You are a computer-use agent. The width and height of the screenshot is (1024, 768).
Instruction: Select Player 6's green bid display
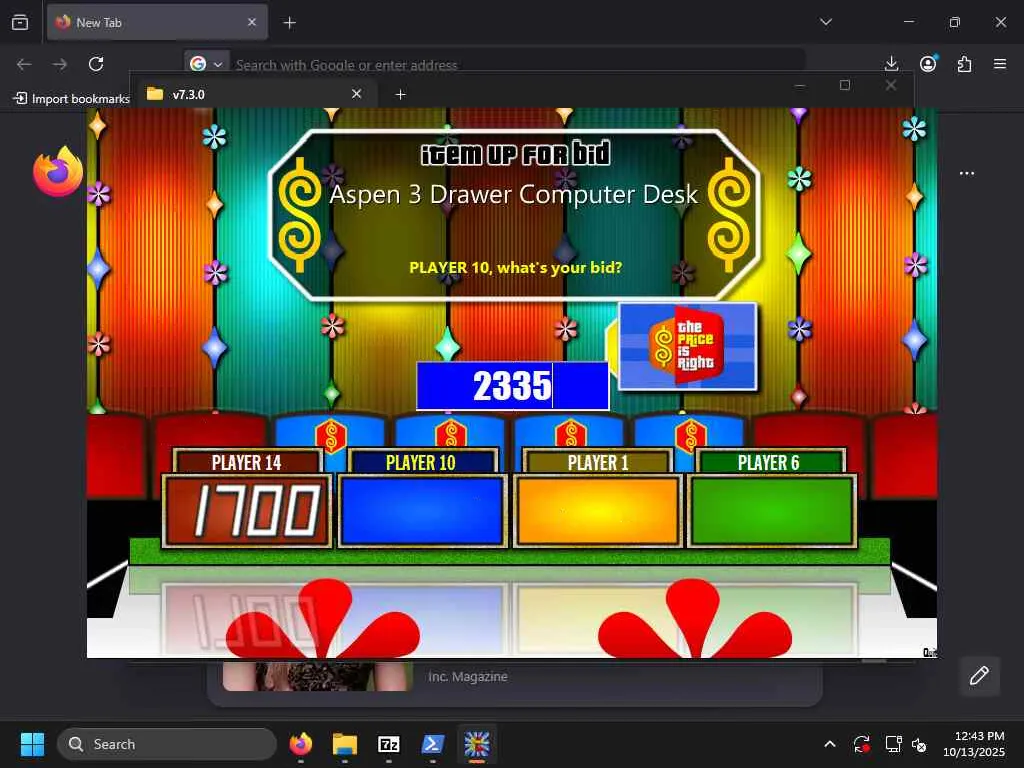pyautogui.click(x=772, y=511)
